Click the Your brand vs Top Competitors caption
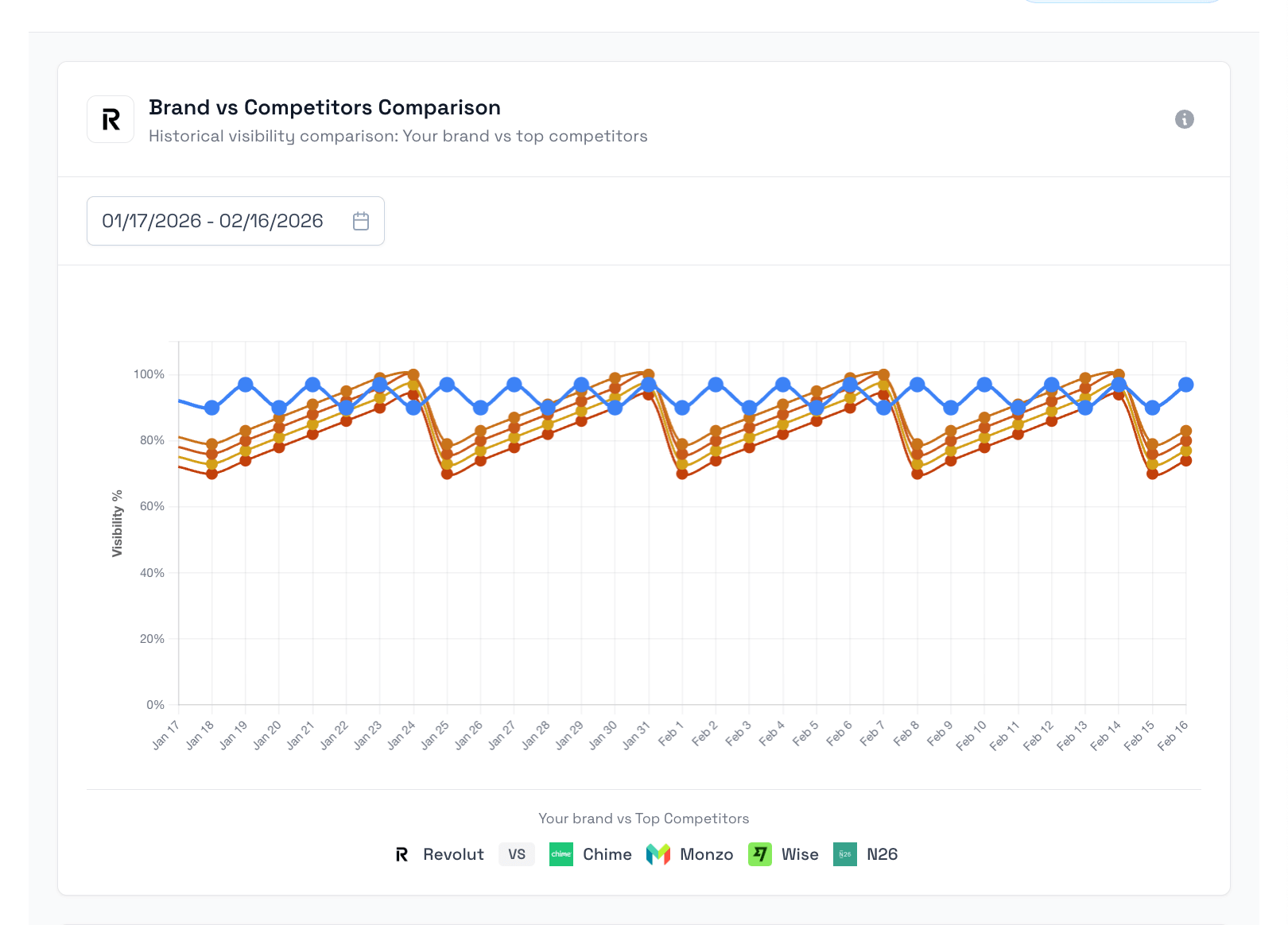The width and height of the screenshot is (1288, 925). click(643, 818)
